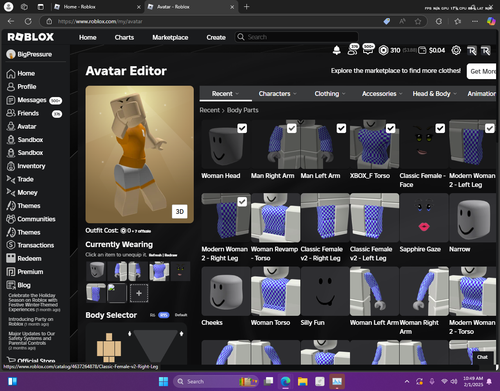Open friend requests icon in top bar
The image size is (500, 391).
point(353,50)
